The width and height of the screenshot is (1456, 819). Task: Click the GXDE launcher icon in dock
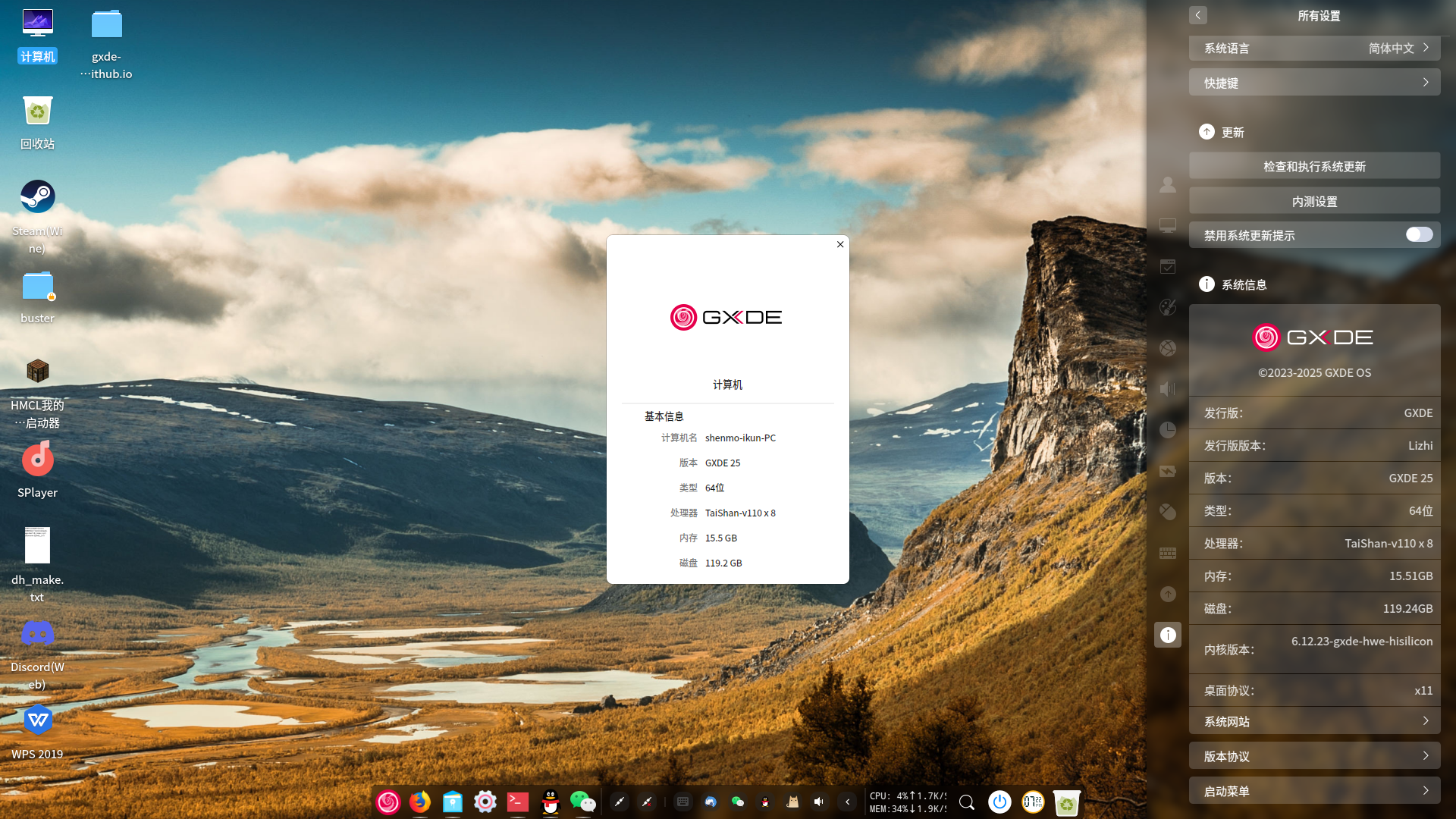pos(388,802)
